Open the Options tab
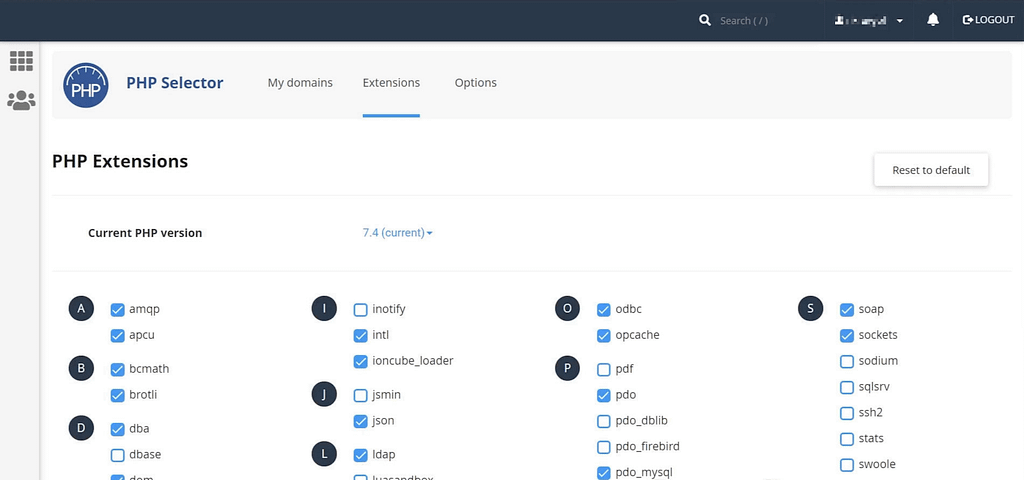 pos(475,83)
